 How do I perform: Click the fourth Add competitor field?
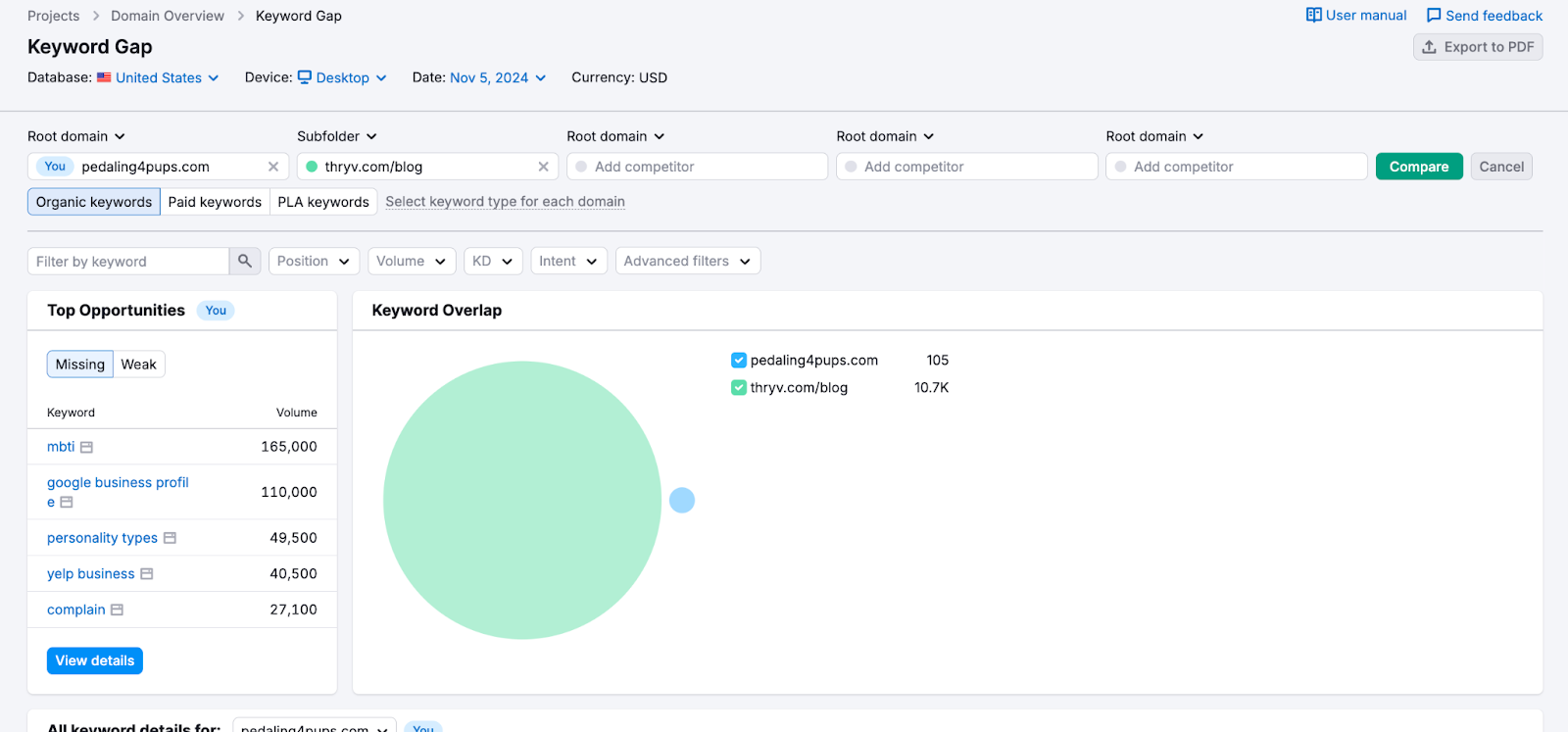(x=967, y=167)
